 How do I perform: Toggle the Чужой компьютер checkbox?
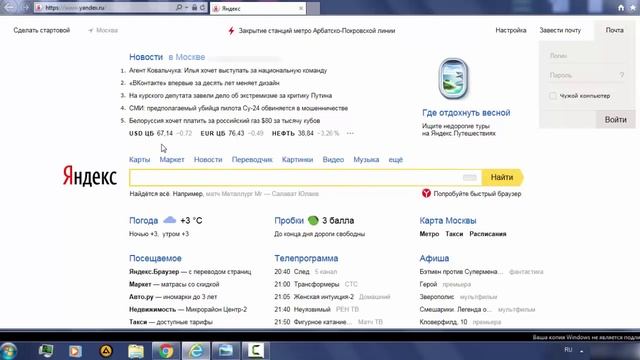click(553, 96)
